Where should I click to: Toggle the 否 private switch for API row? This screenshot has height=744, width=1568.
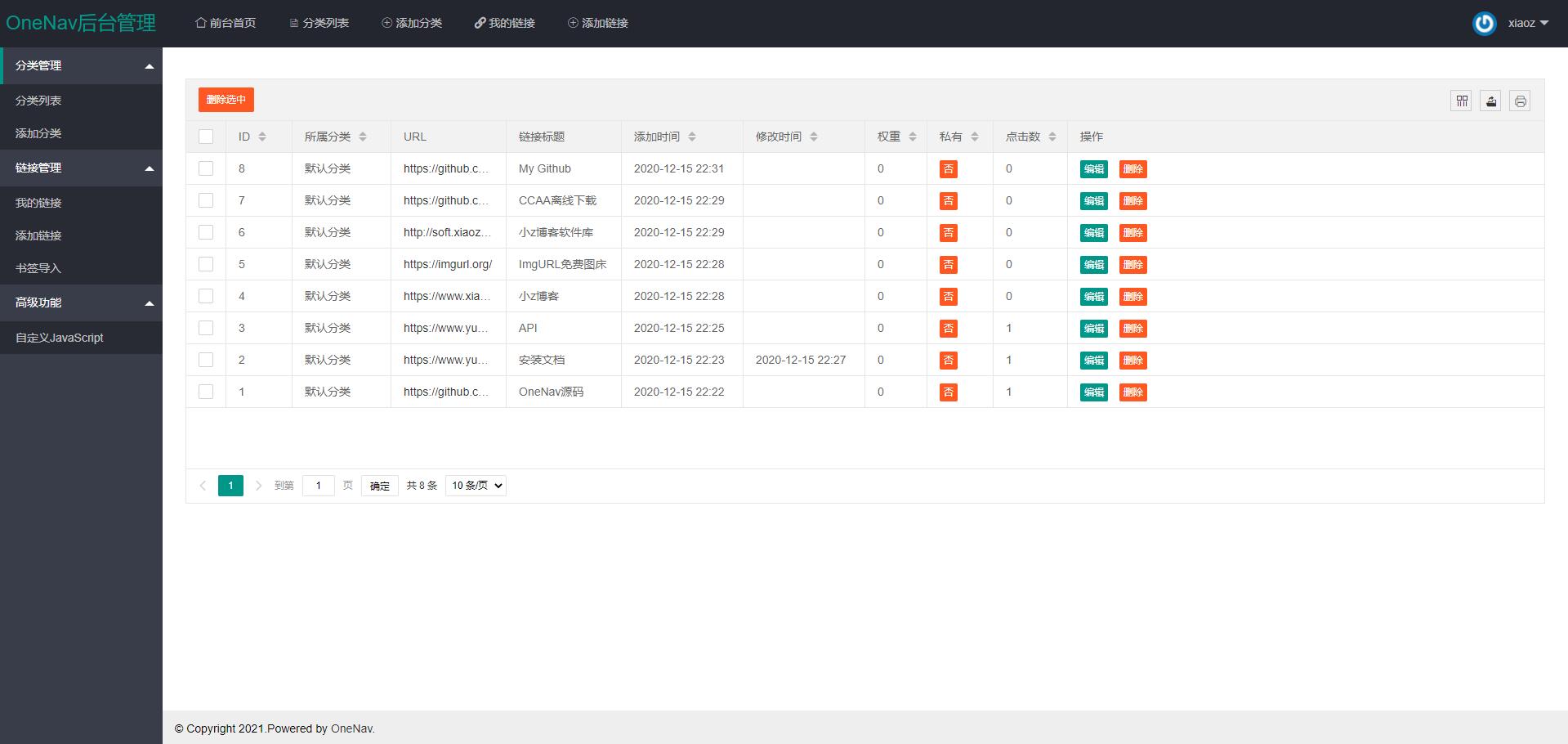click(x=947, y=328)
